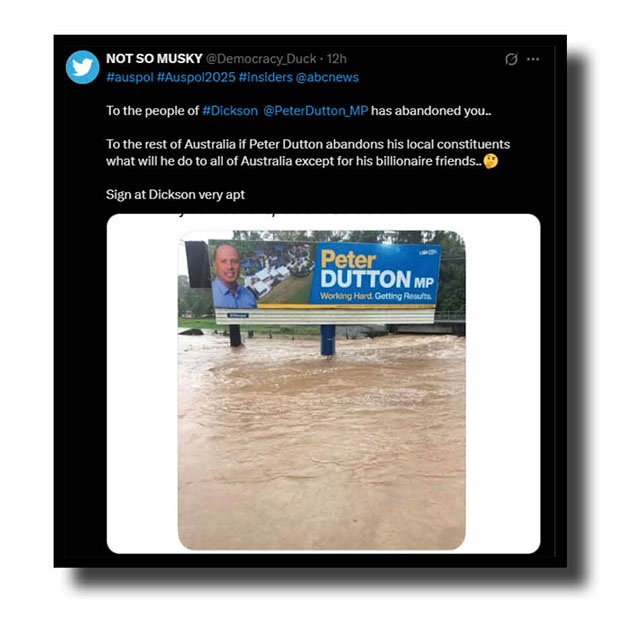Click the slashed-circle icon beside more options

click(511, 60)
